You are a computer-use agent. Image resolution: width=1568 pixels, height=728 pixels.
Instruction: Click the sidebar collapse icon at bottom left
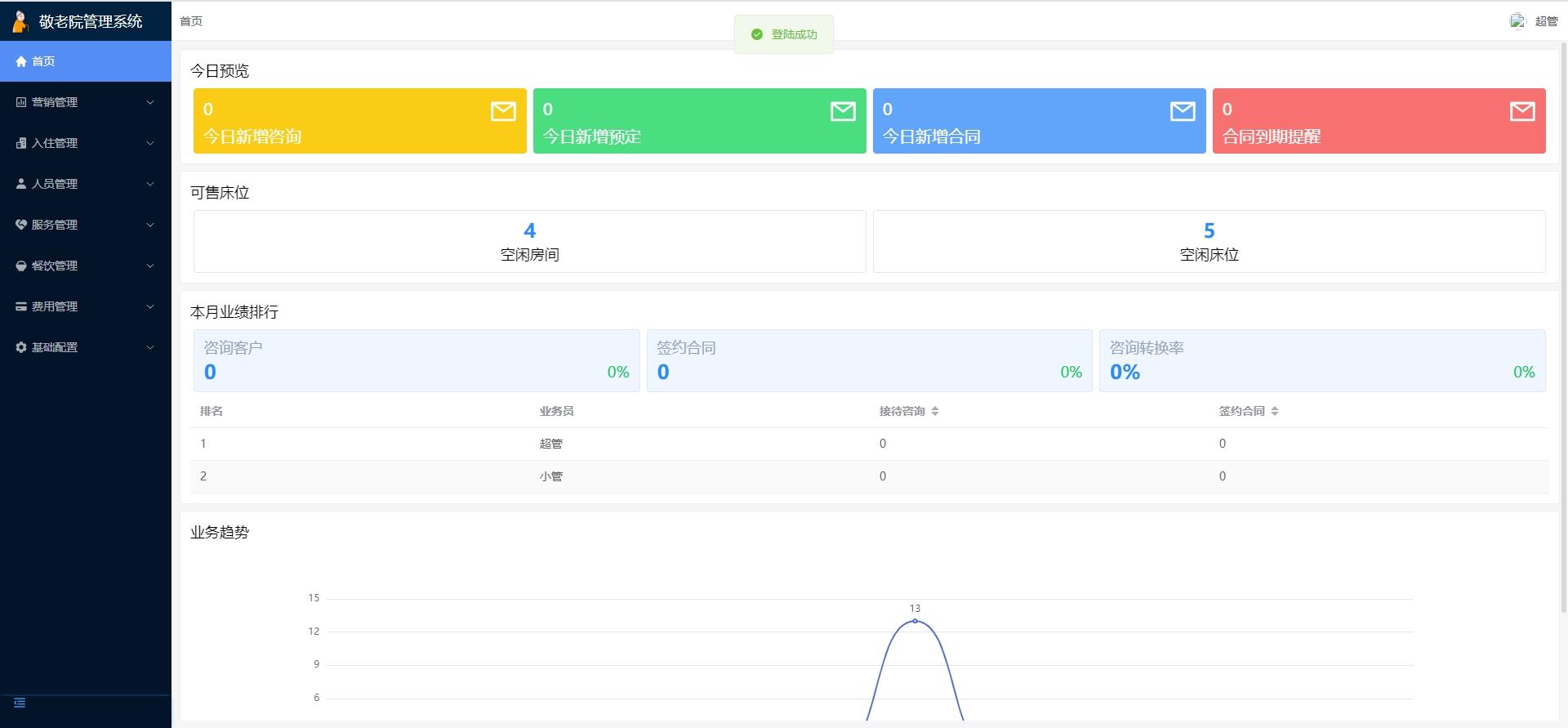click(20, 703)
